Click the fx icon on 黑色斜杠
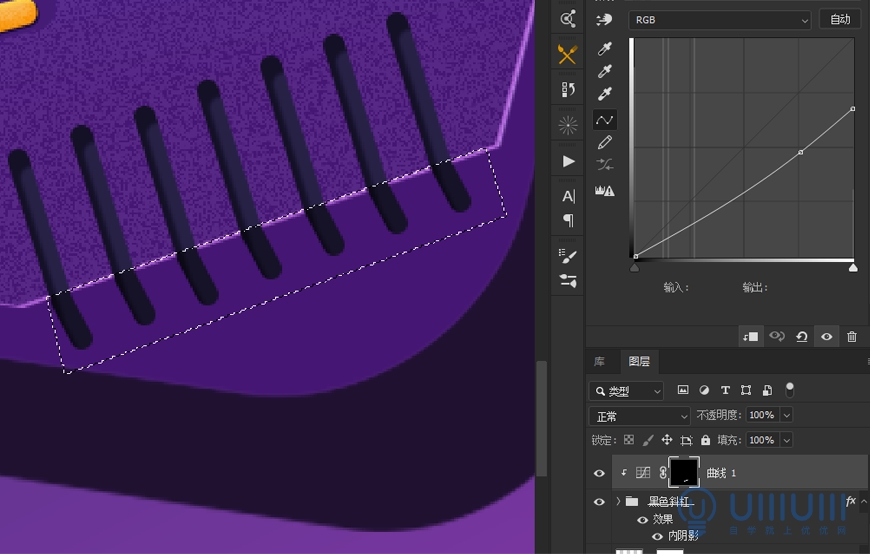This screenshot has width=870, height=554. coord(851,501)
